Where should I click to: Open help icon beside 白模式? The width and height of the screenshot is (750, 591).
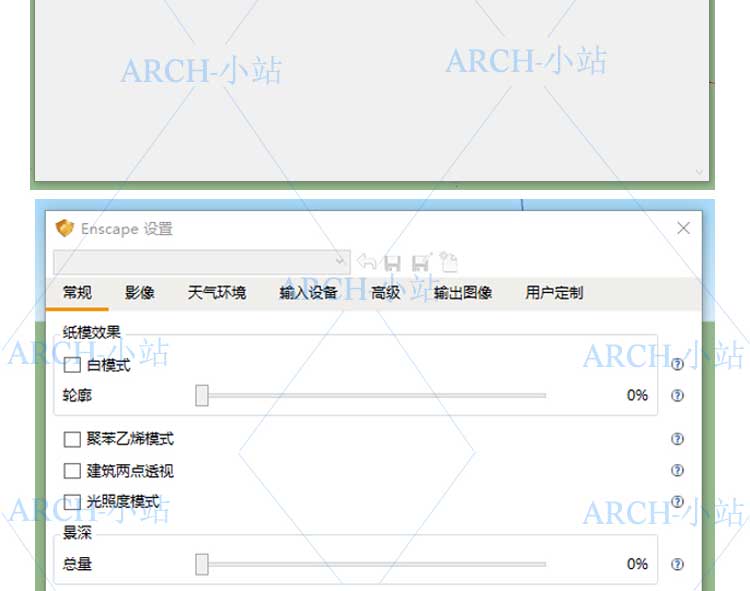[x=677, y=365]
